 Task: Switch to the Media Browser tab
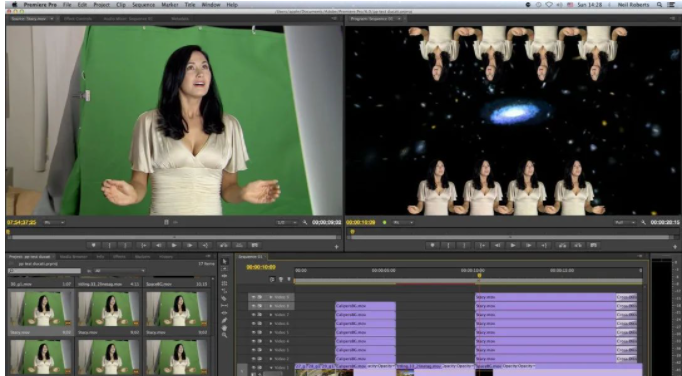tap(74, 257)
